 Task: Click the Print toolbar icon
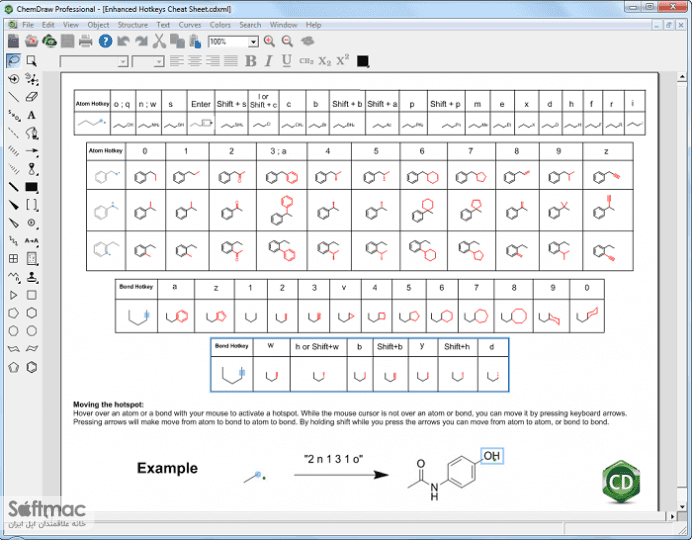click(x=86, y=41)
